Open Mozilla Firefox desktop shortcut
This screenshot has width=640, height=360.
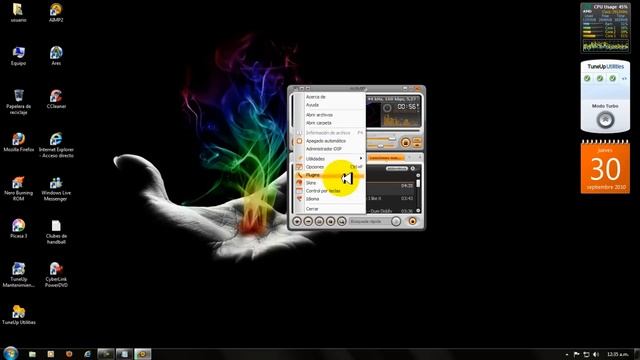(18, 142)
